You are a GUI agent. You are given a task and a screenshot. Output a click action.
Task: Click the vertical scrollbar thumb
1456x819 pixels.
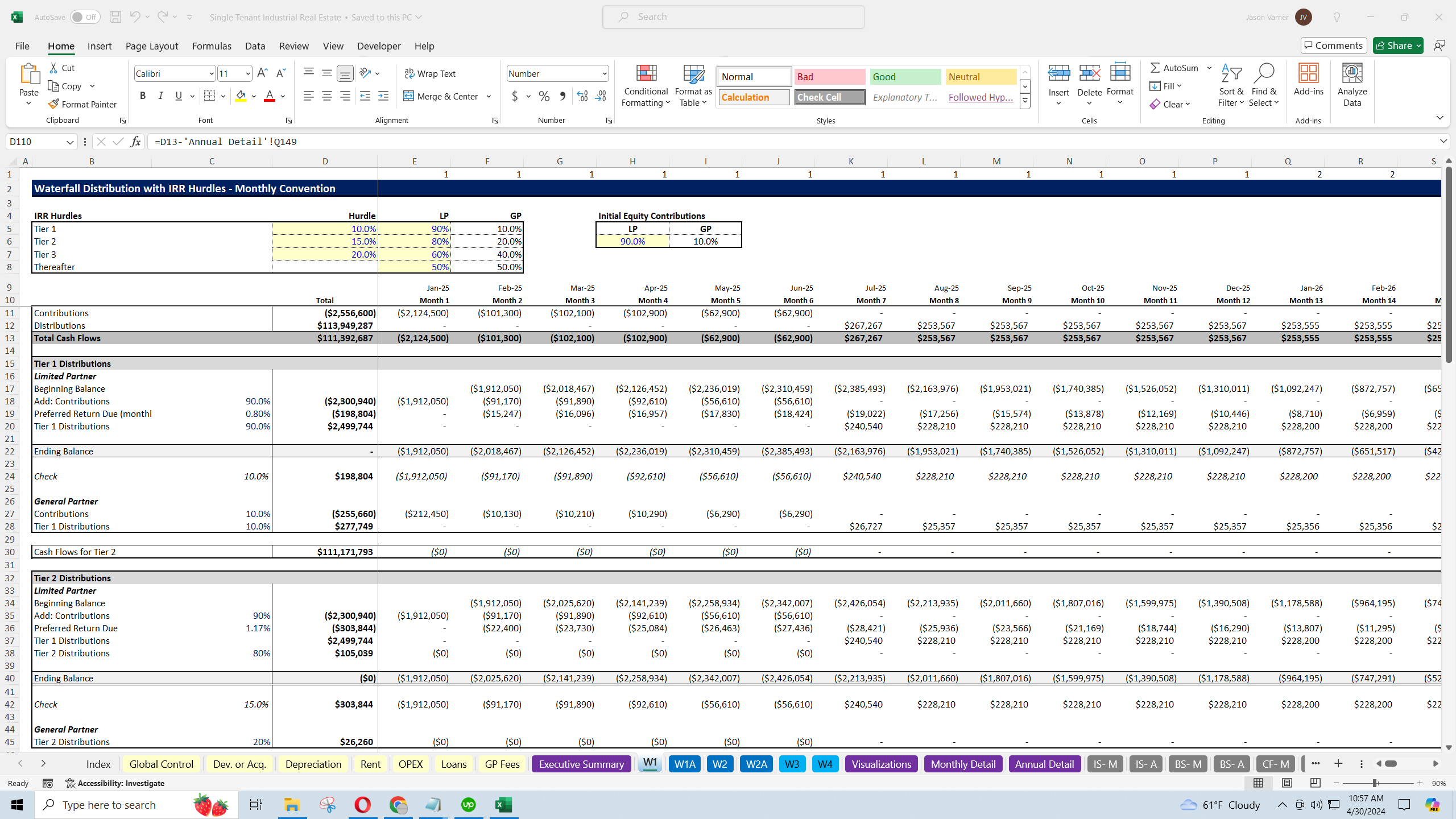tap(1449, 263)
